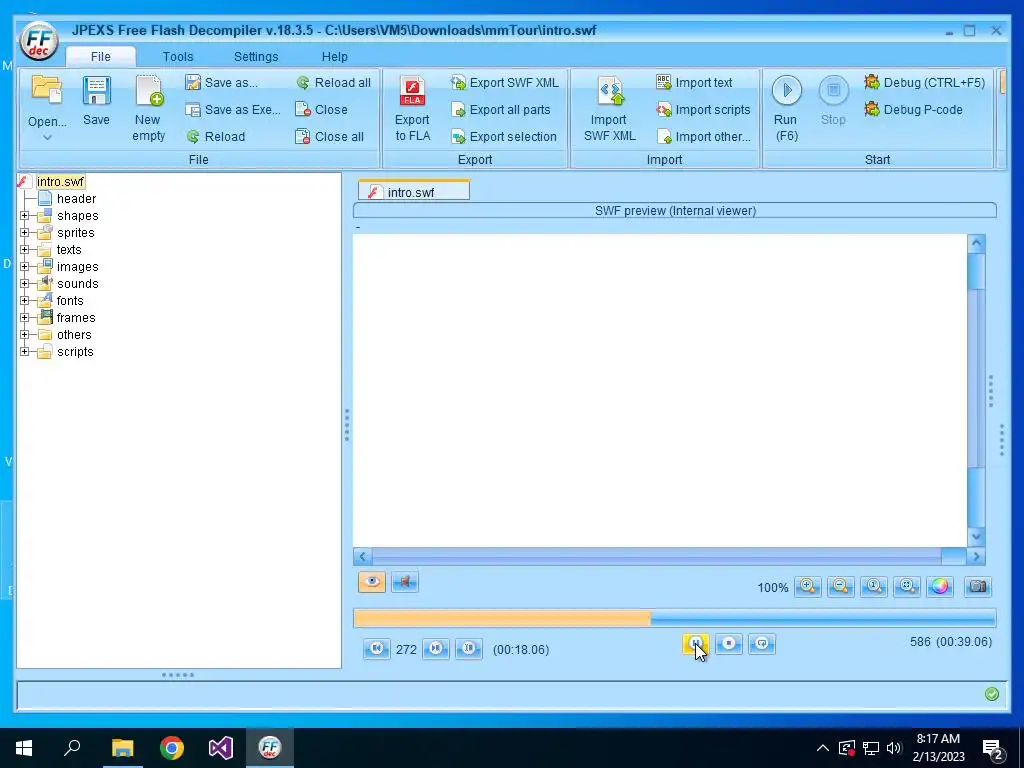Viewport: 1024px width, 768px height.
Task: Reload the current file
Action: [215, 136]
